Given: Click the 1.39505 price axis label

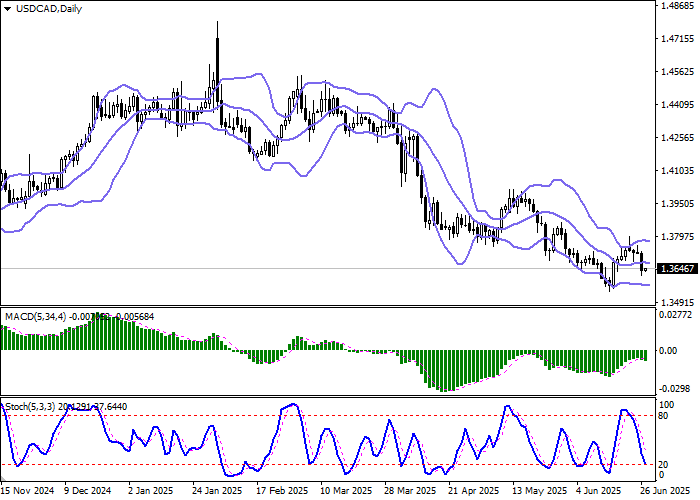Looking at the screenshot, I should pyautogui.click(x=678, y=203).
